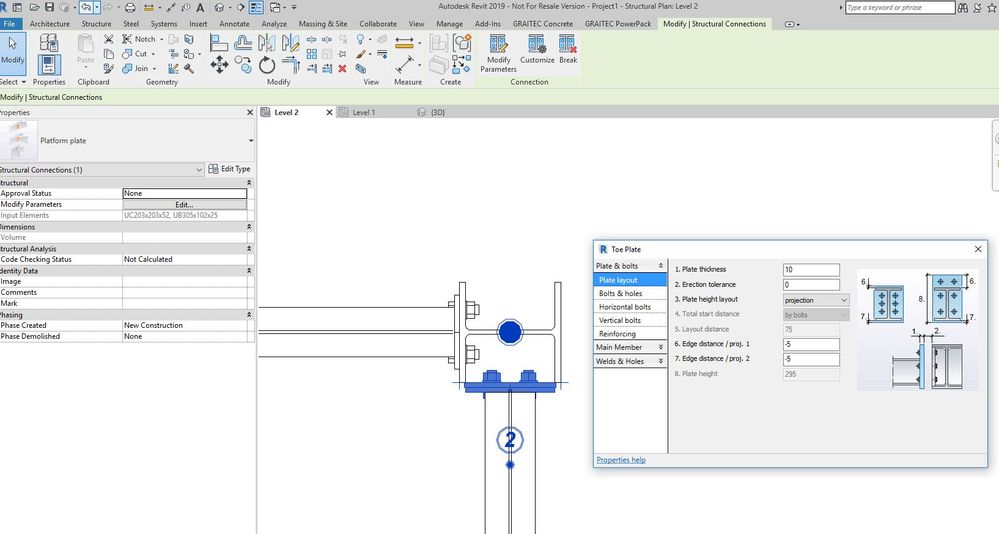The height and width of the screenshot is (534, 999).
Task: Switch to the Annotate ribbon tab
Action: (234, 24)
